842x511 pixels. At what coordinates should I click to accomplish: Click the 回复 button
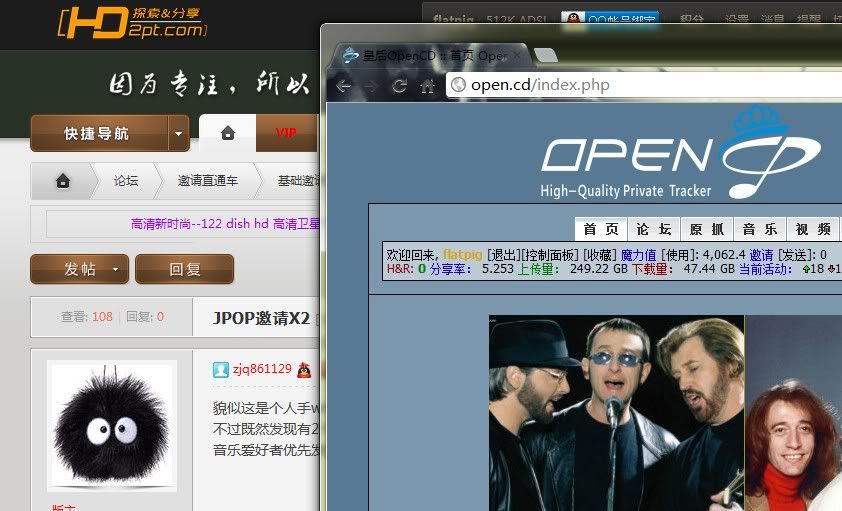[185, 269]
